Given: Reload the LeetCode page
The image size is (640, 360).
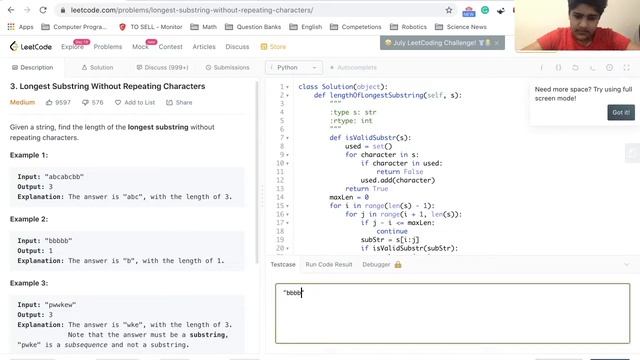Looking at the screenshot, I should [x=43, y=10].
